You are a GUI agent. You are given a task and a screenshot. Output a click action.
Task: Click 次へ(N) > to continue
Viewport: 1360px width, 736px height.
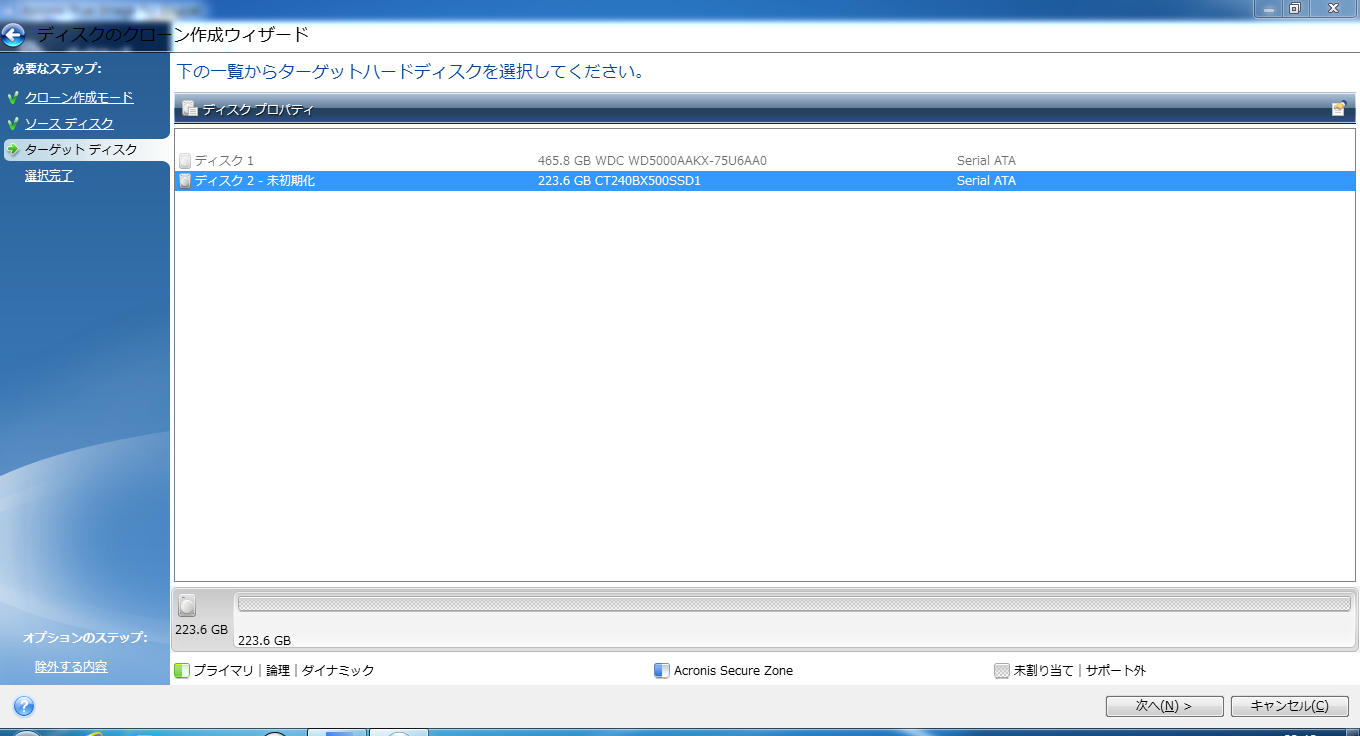pos(1164,706)
